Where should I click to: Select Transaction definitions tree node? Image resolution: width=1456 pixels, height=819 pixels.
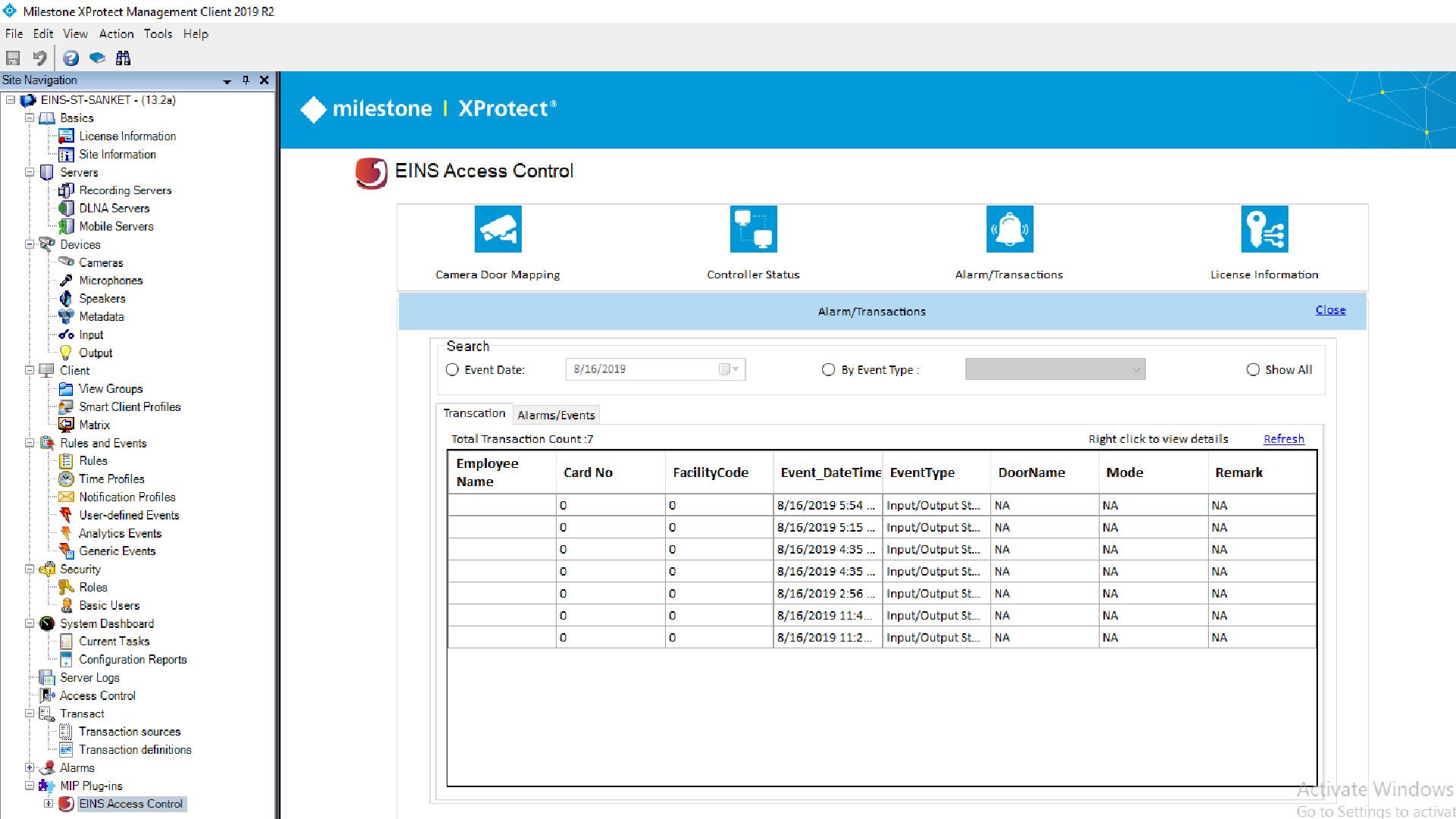[135, 750]
